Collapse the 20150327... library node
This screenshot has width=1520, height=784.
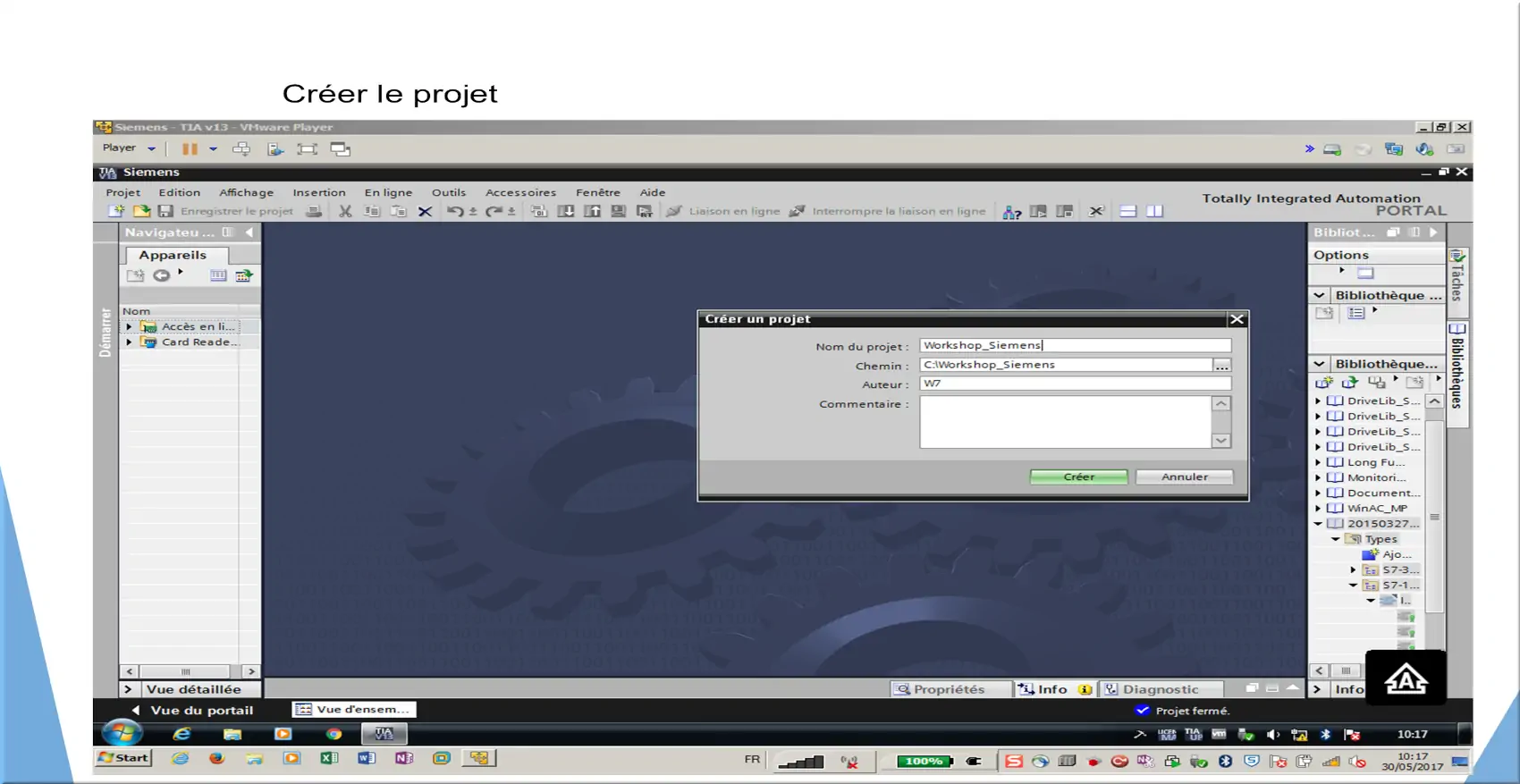coord(1318,524)
